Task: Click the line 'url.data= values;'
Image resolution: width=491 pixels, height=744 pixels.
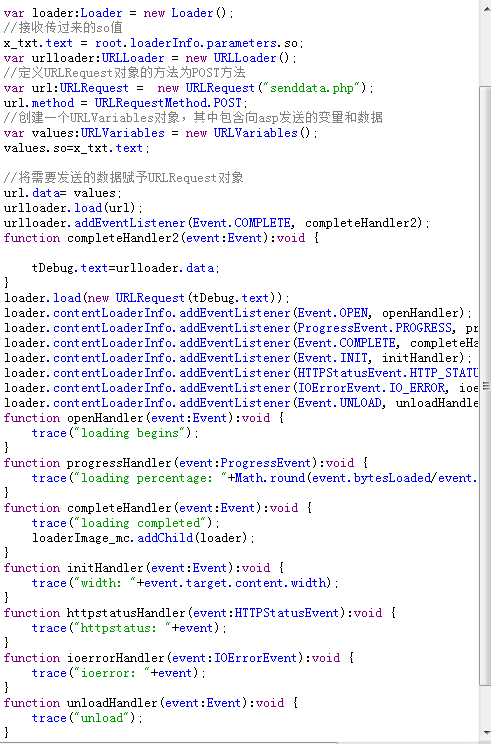Action: click(x=63, y=193)
